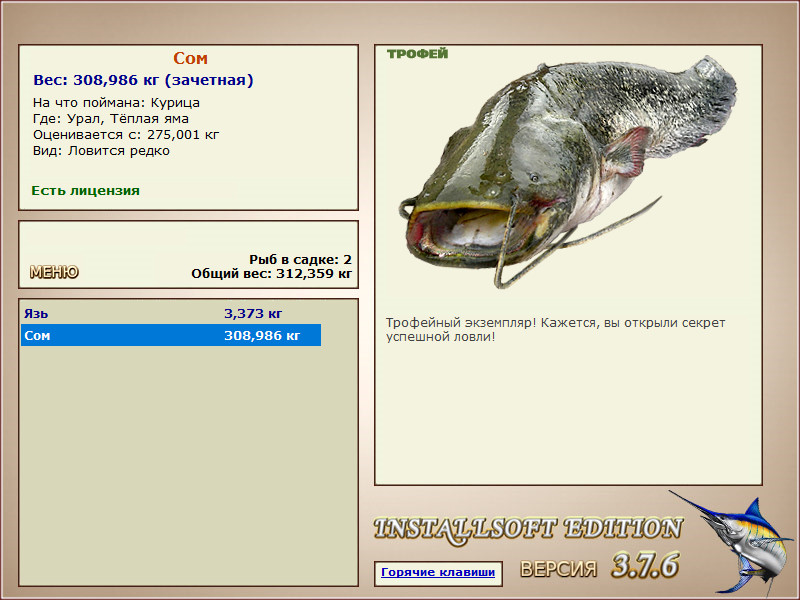800x600 pixels.
Task: Click the Вес: 308,986 кг (зачетная) line
Action: [x=143, y=80]
